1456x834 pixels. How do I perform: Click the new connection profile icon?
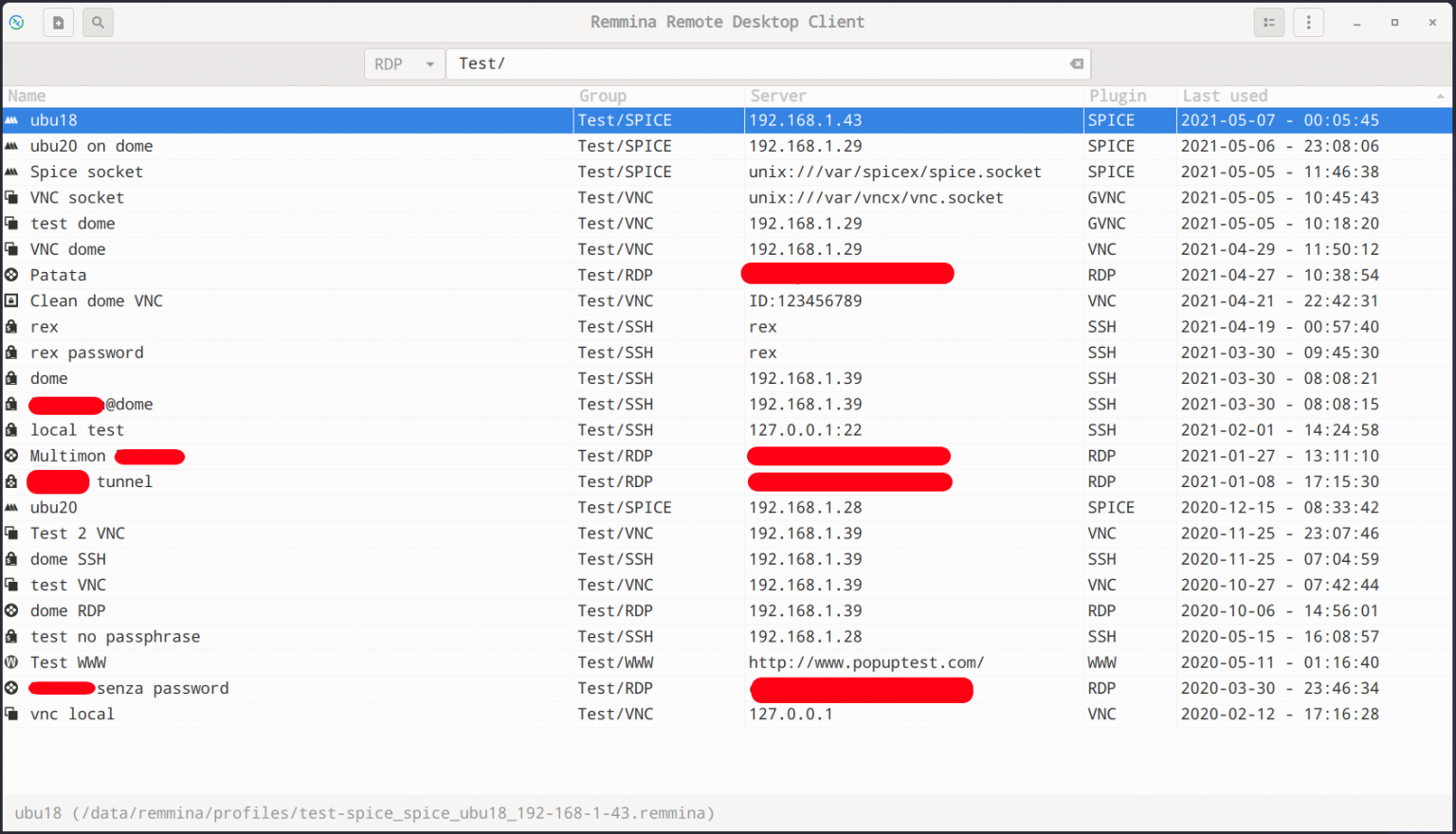coord(58,23)
